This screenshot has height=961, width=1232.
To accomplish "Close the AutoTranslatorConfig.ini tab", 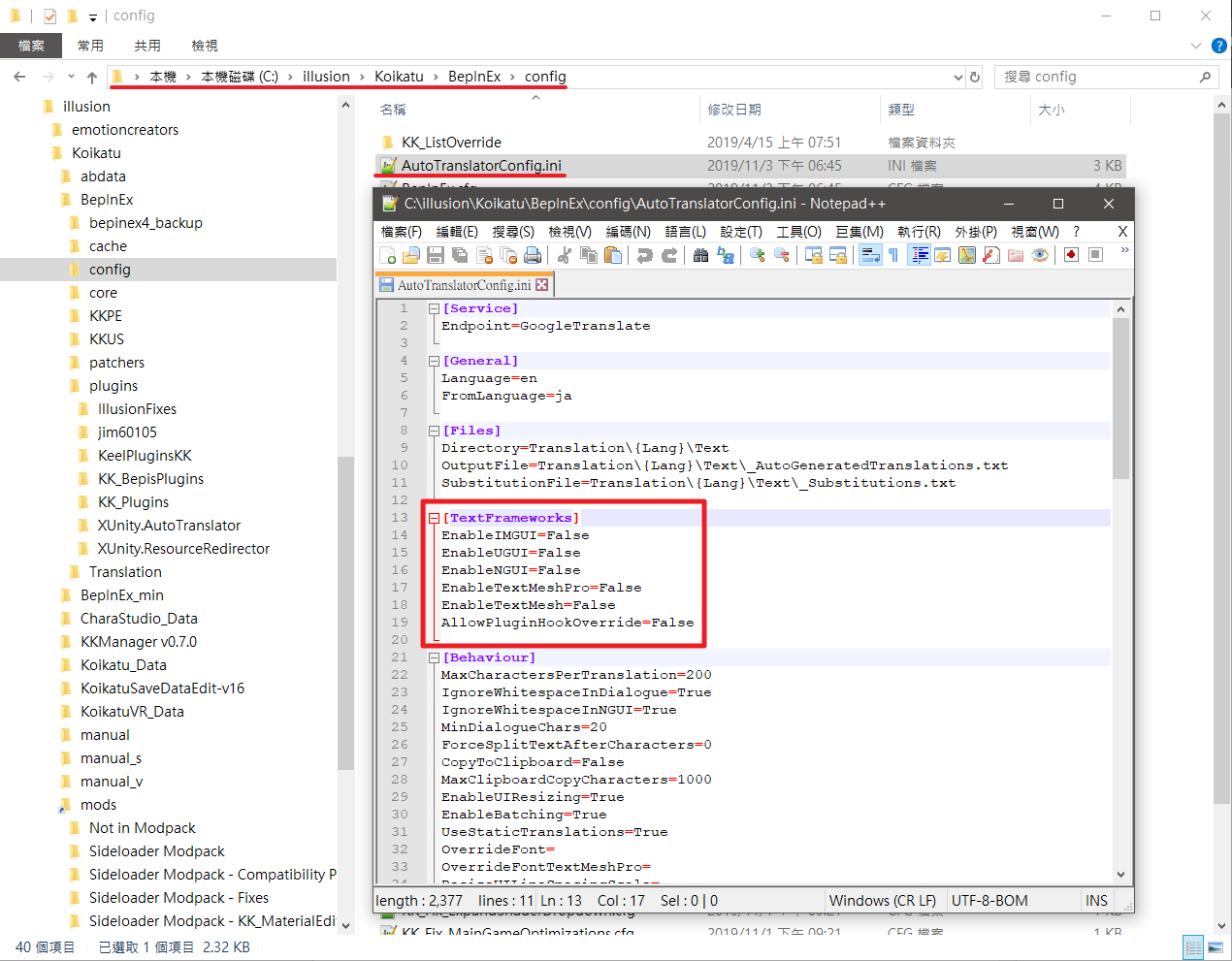I will (542, 285).
